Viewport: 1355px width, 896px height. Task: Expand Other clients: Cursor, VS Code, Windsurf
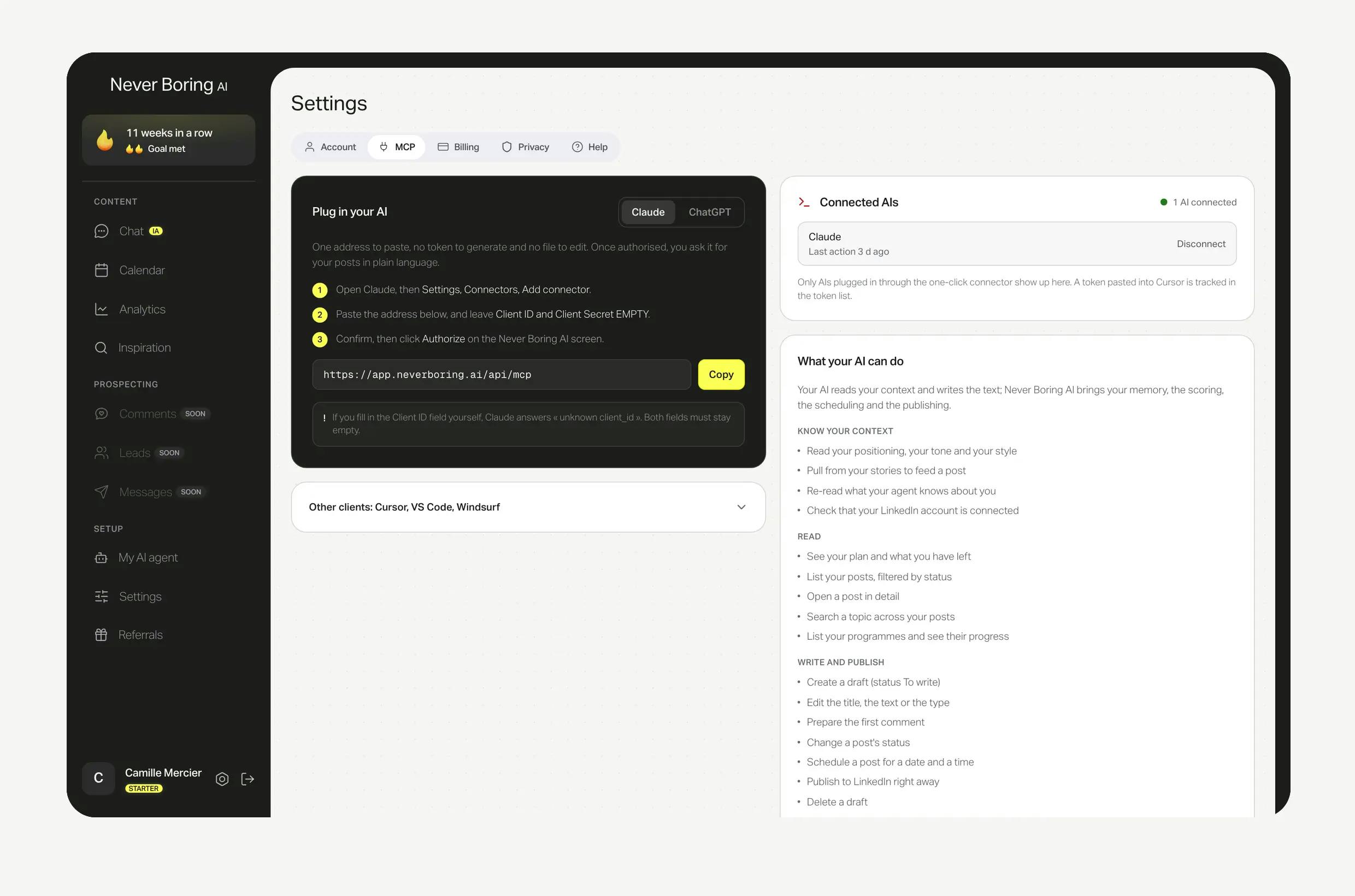[x=528, y=507]
